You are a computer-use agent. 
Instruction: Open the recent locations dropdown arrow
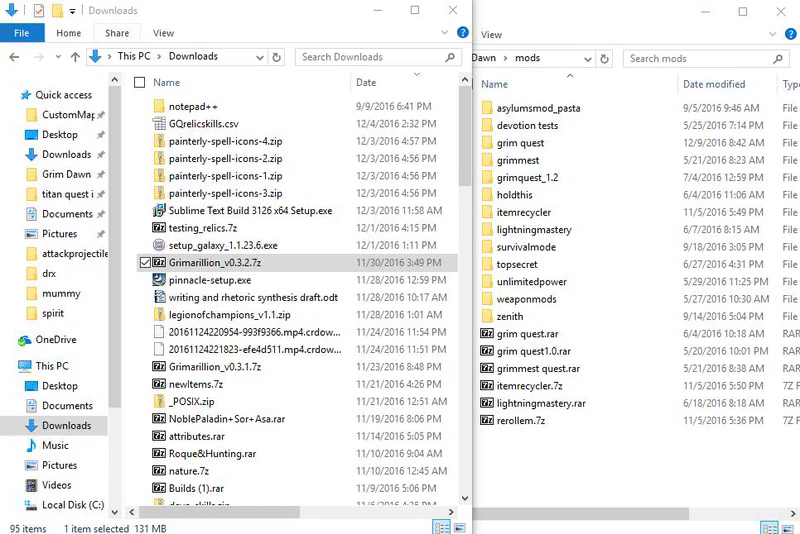[x=58, y=57]
